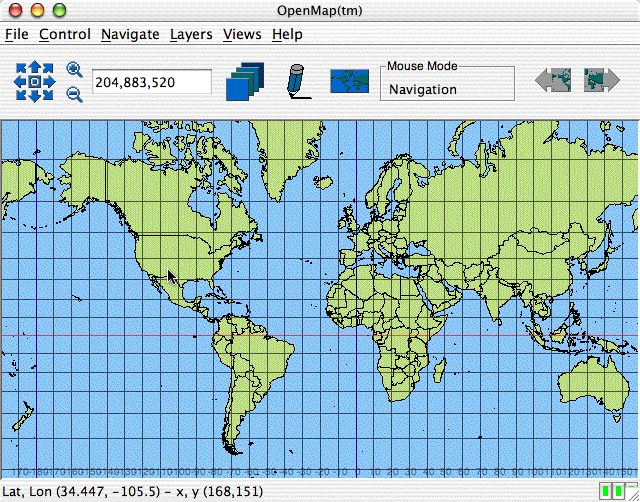Click Greenland on the map
Viewport: 640px width, 502px height.
[286, 155]
